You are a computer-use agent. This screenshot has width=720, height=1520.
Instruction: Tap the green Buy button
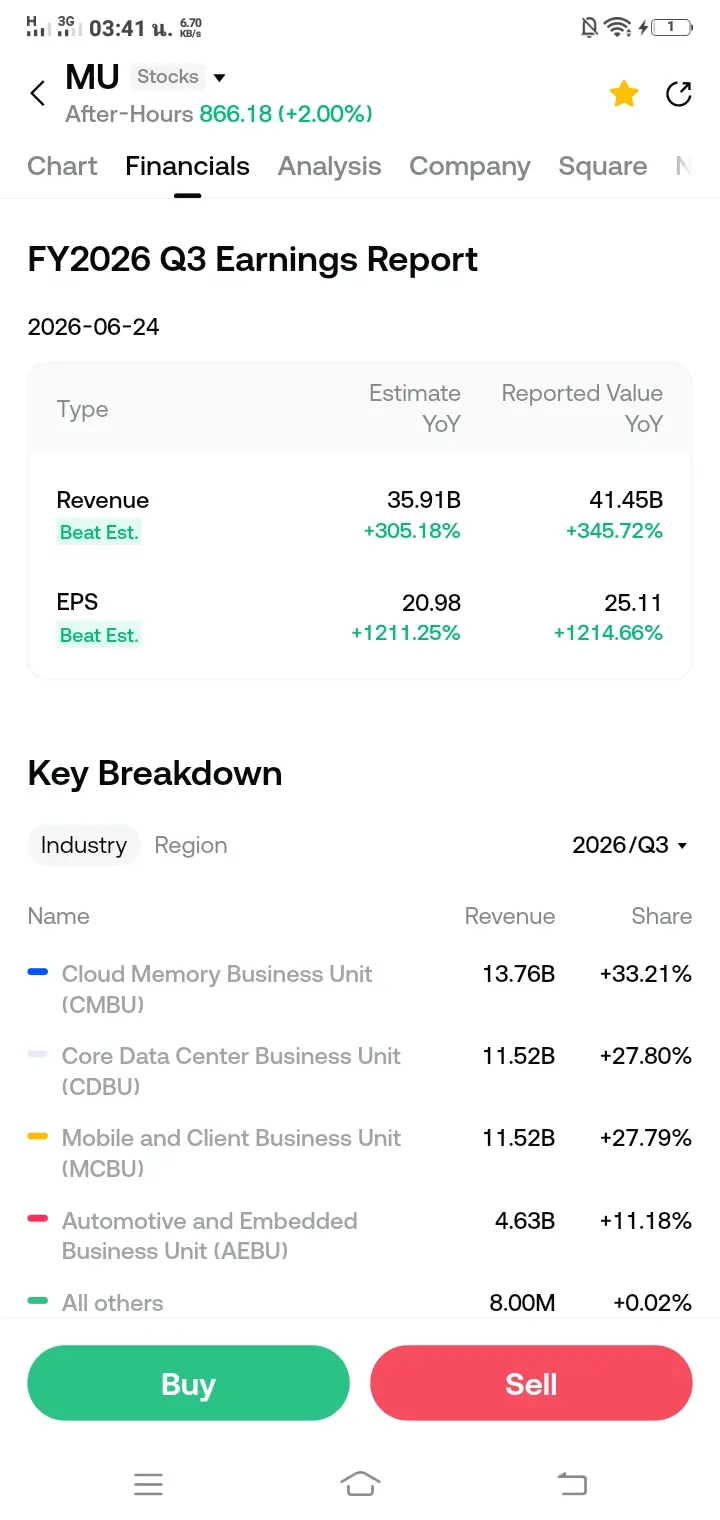pos(188,1383)
